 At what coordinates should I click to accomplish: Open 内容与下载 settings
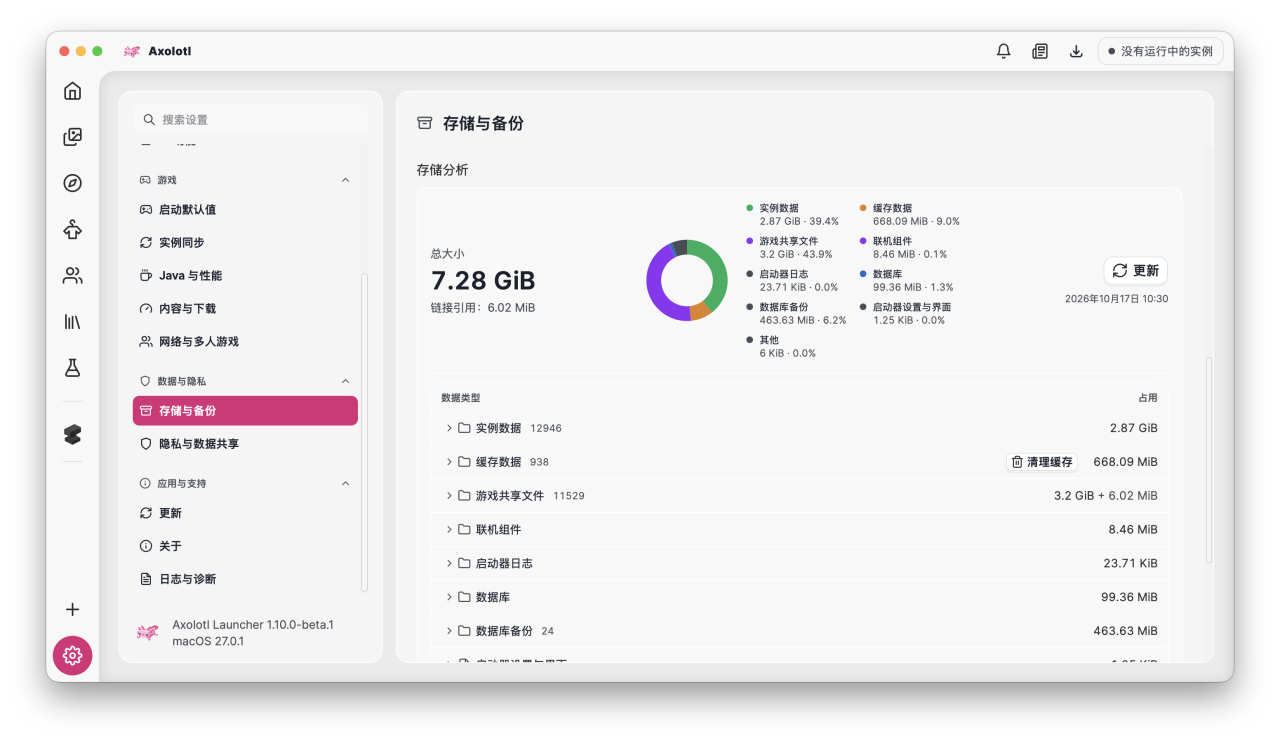click(245, 309)
